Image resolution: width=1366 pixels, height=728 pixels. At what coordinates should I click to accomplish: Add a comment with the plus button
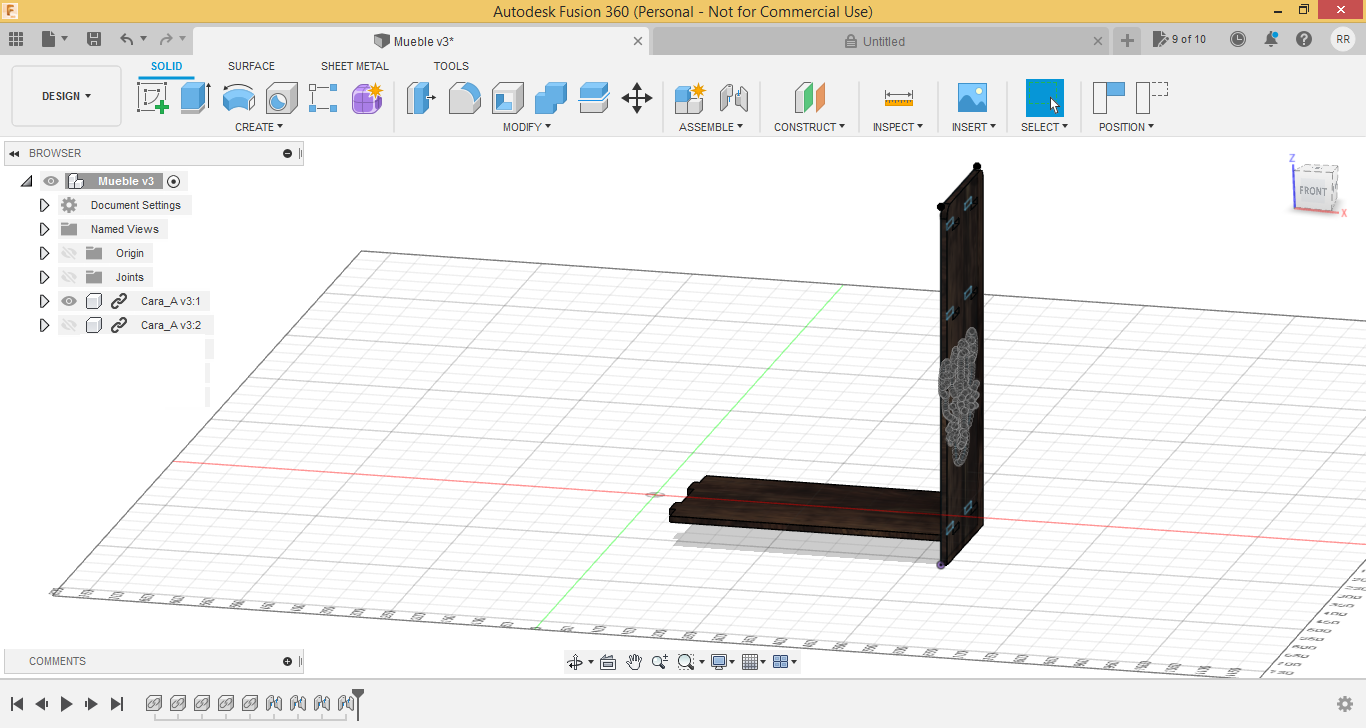coord(288,661)
